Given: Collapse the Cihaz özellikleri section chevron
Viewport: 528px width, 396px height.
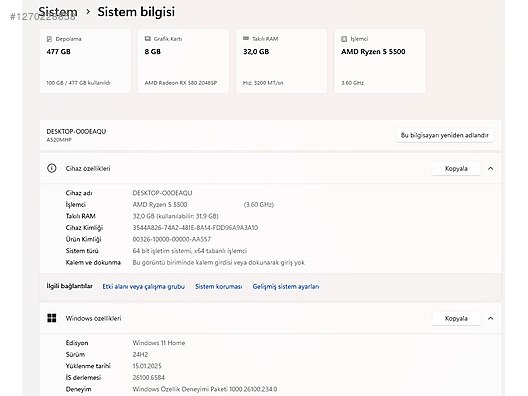Looking at the screenshot, I should coord(490,168).
